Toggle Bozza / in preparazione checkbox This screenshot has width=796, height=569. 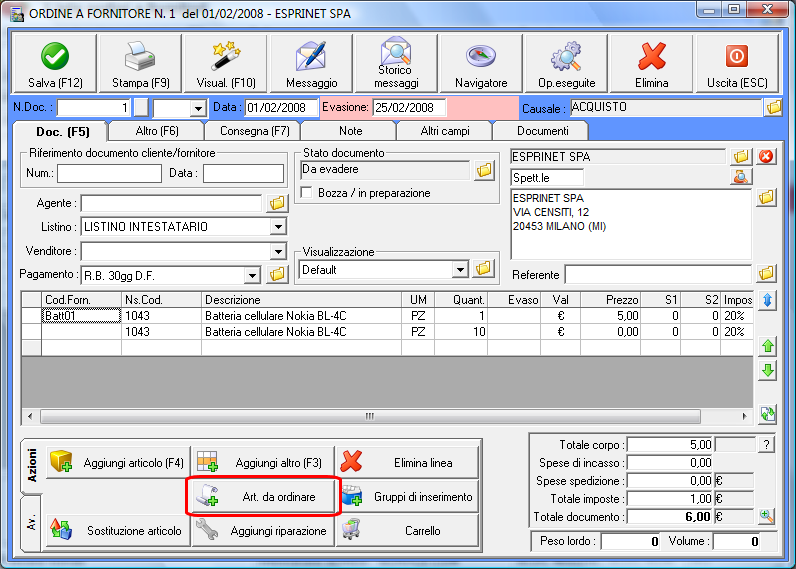click(x=306, y=193)
